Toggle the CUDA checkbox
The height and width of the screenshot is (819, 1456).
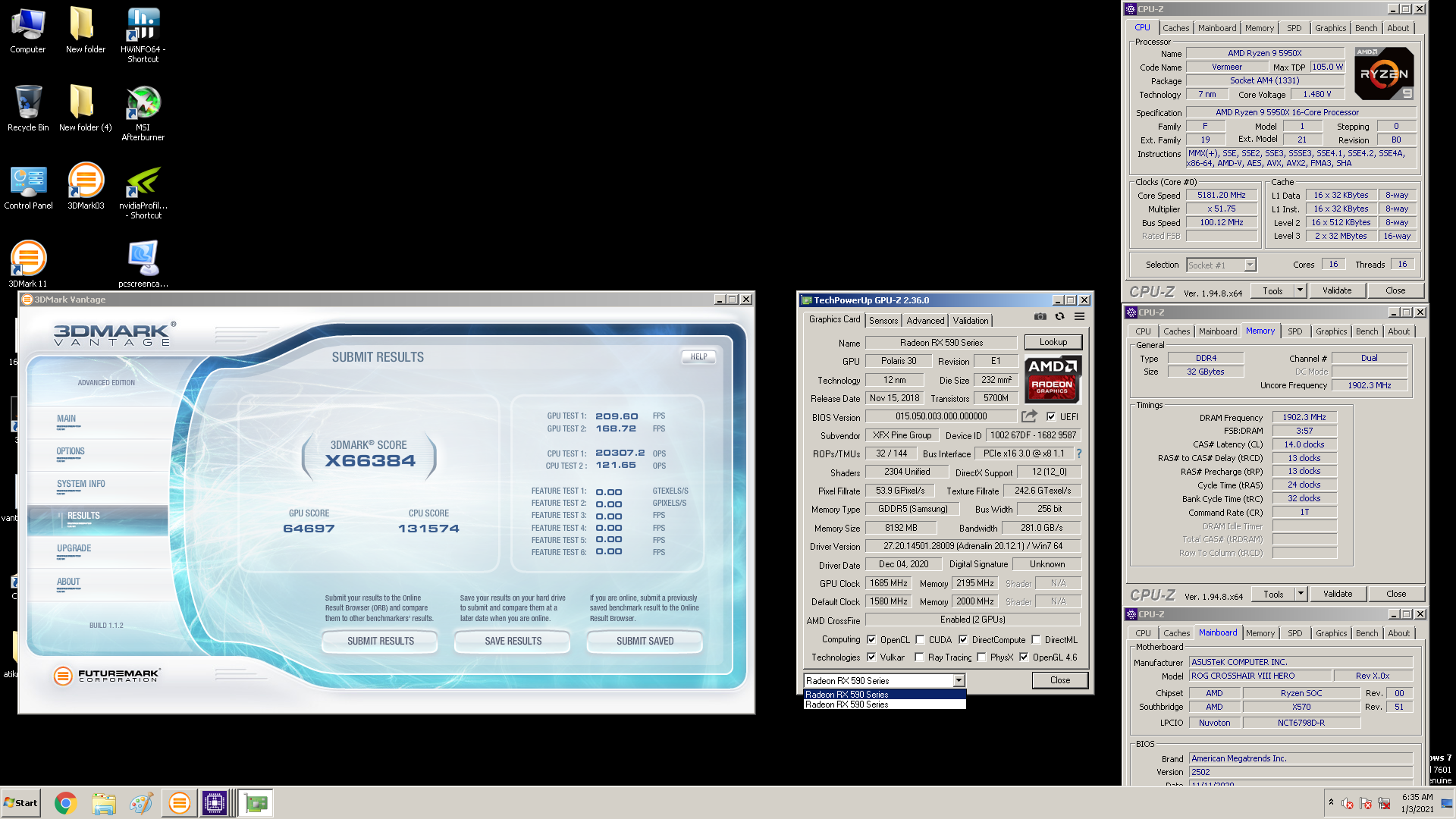(x=920, y=639)
